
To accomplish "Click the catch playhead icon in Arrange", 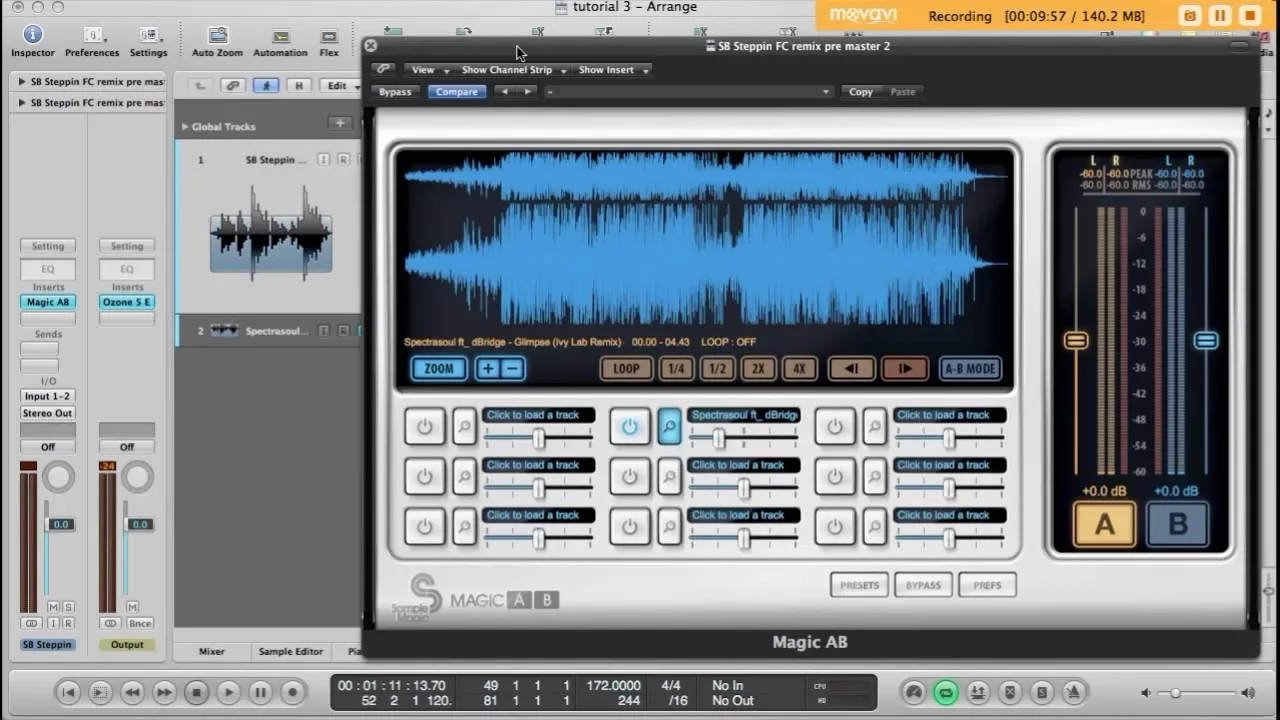I will point(265,86).
